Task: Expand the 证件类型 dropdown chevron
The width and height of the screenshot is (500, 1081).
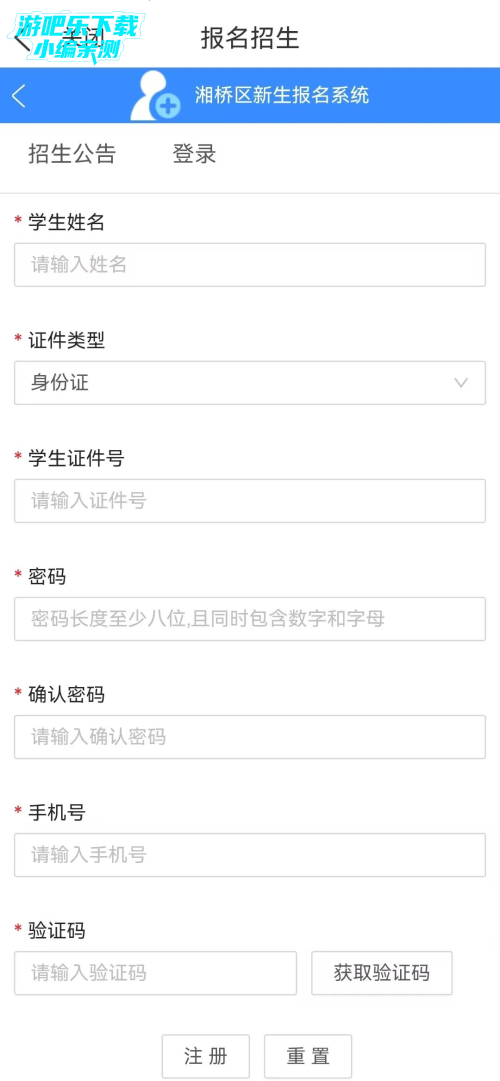Action: coord(461,383)
